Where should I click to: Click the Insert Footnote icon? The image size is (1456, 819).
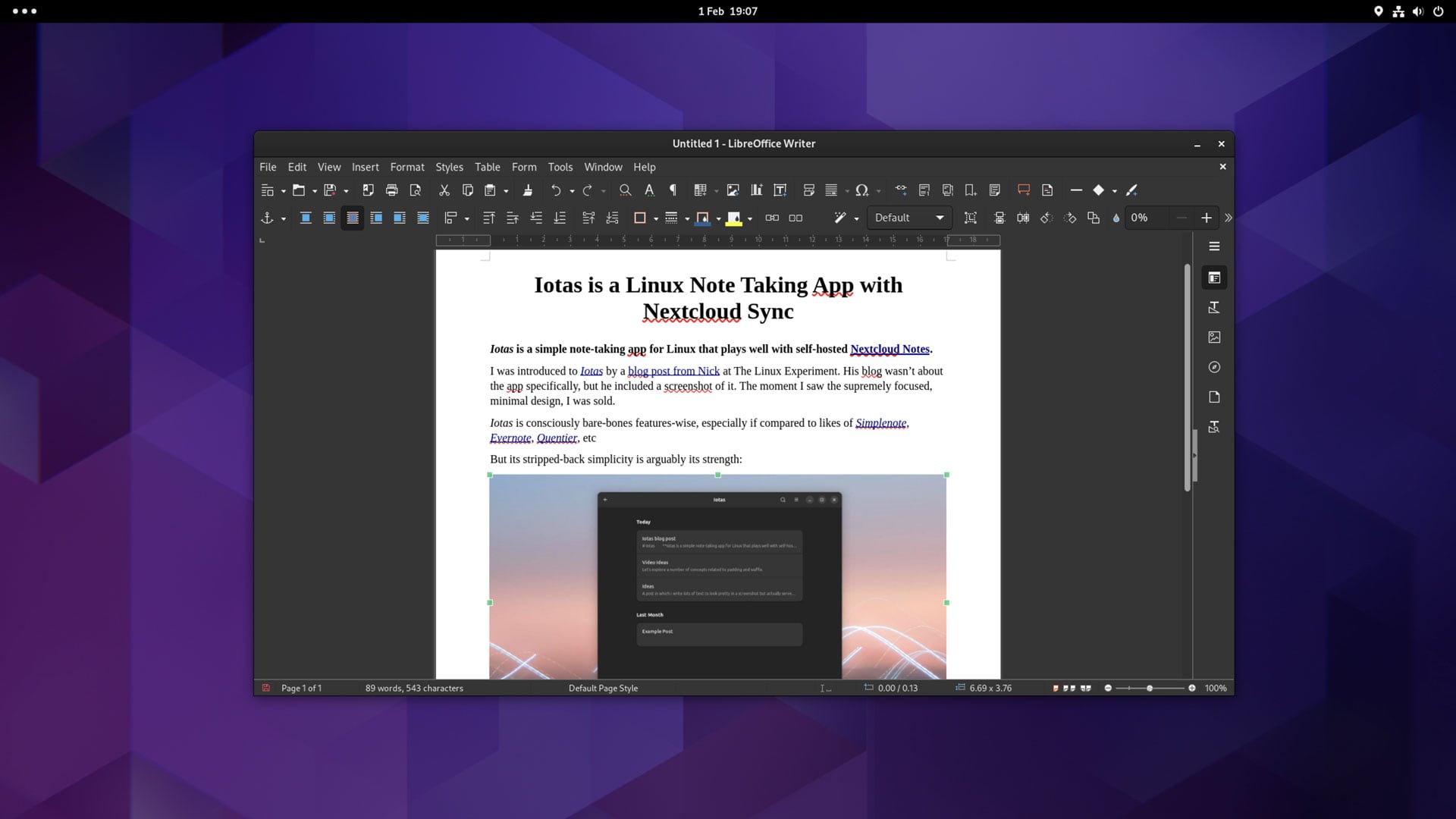[924, 190]
